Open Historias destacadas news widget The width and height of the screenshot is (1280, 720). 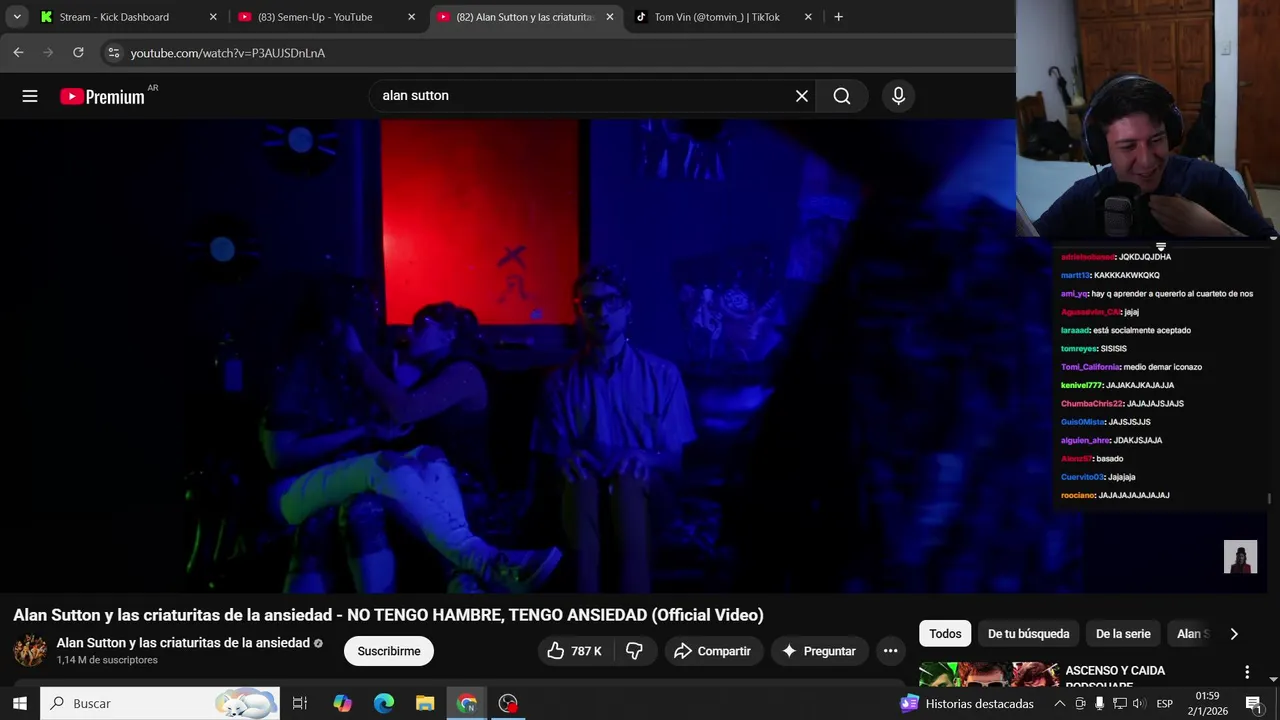coord(967,704)
